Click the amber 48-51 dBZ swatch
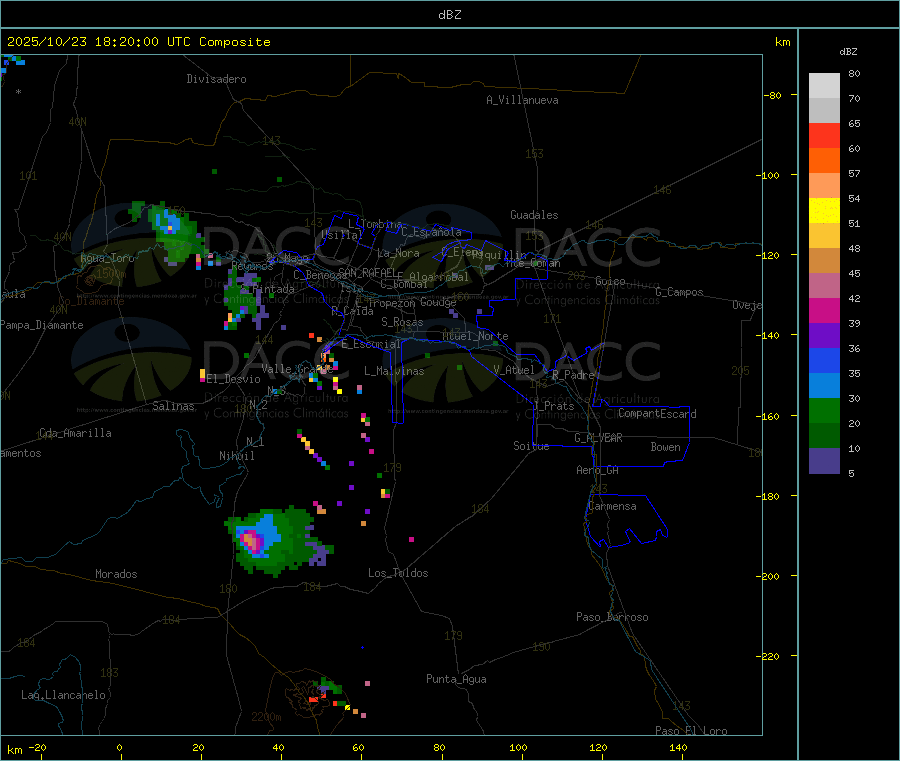900x761 pixels. pos(824,235)
